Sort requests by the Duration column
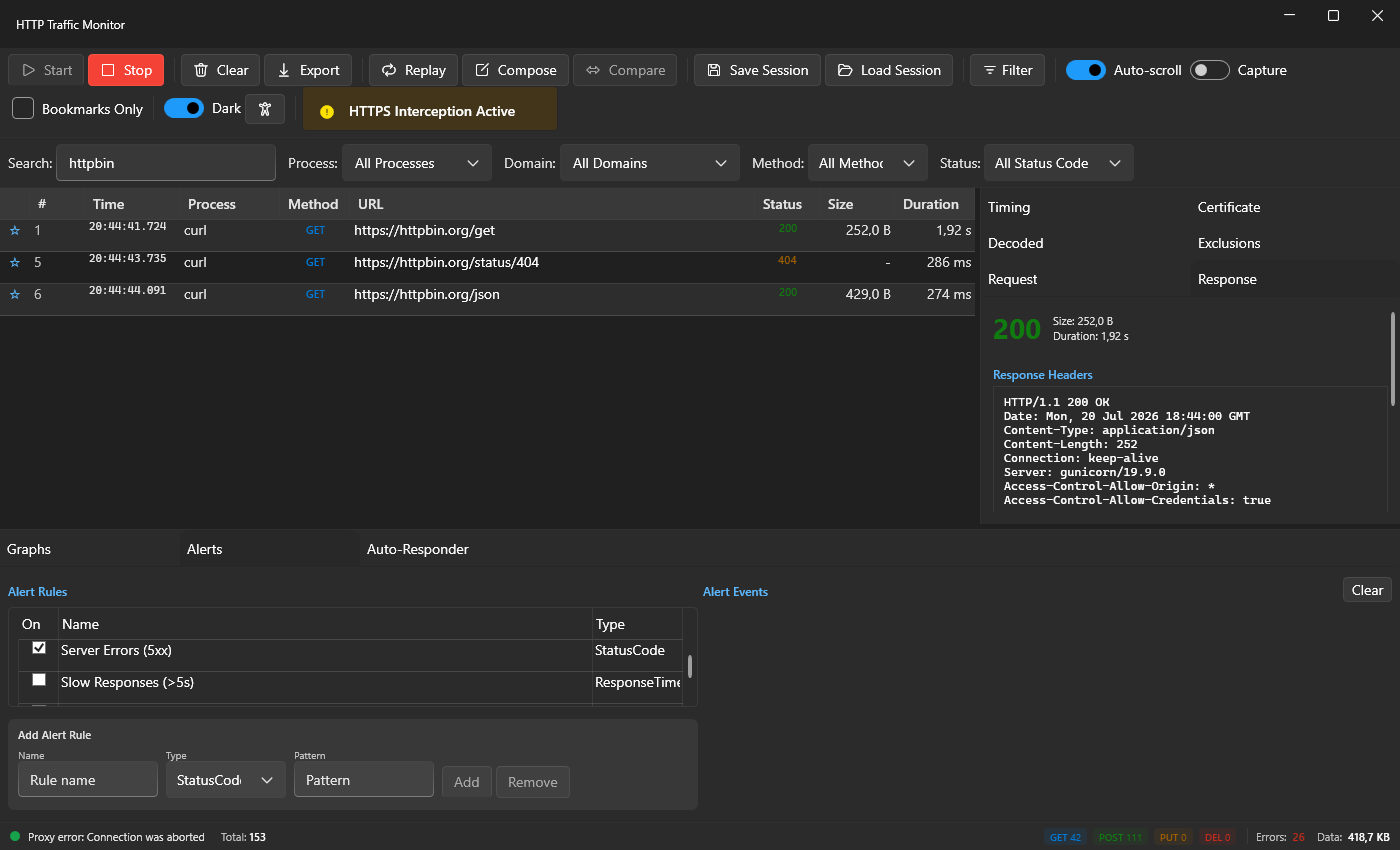 [931, 204]
